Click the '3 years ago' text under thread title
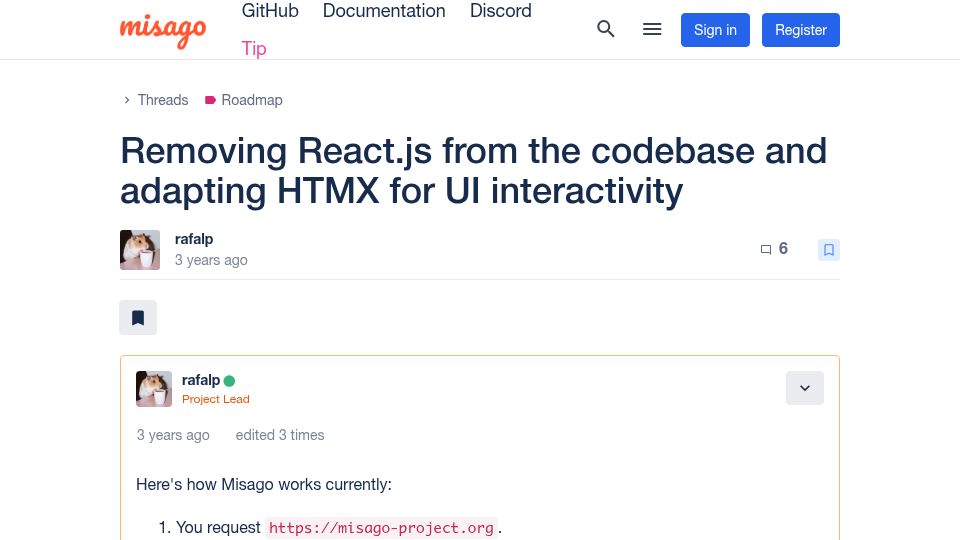 (x=211, y=260)
